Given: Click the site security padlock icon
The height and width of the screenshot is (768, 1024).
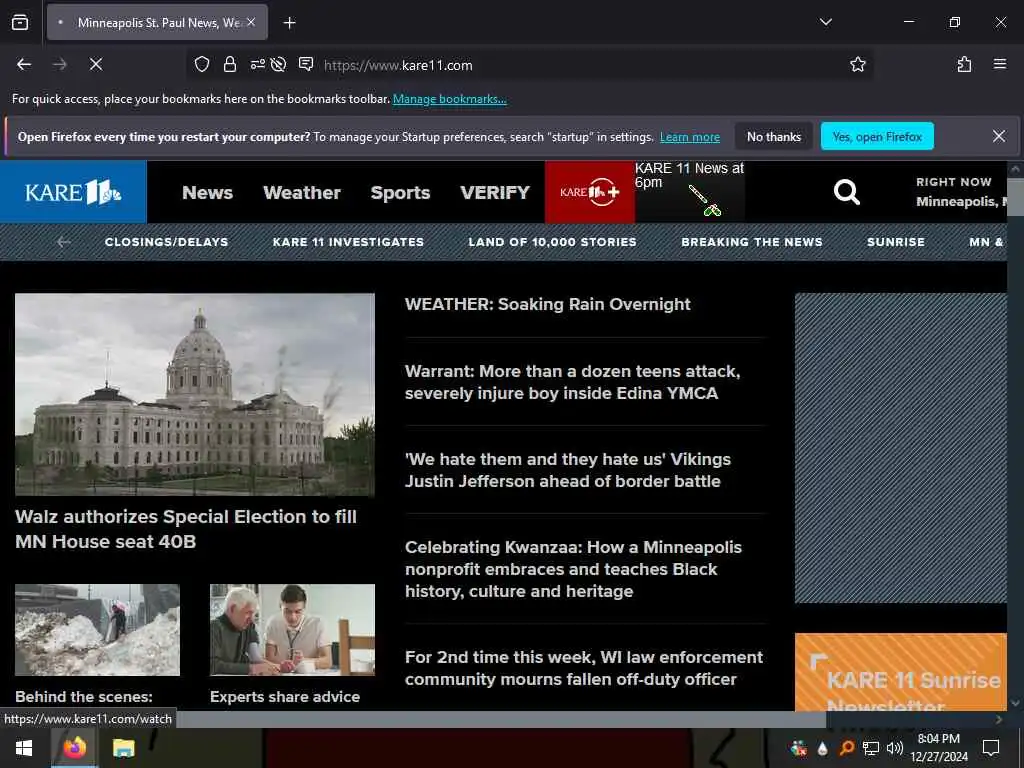Looking at the screenshot, I should coord(230,64).
